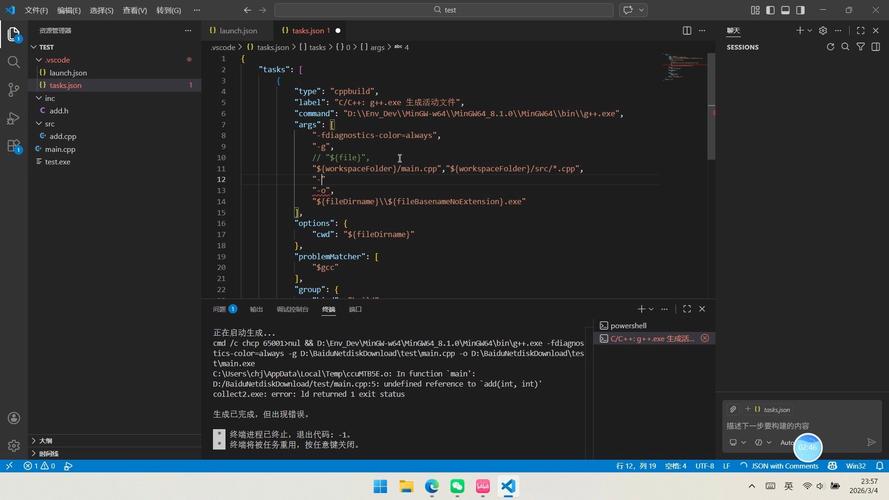Search chat sessions with magnifier icon
Image resolution: width=889 pixels, height=500 pixels.
[x=845, y=47]
